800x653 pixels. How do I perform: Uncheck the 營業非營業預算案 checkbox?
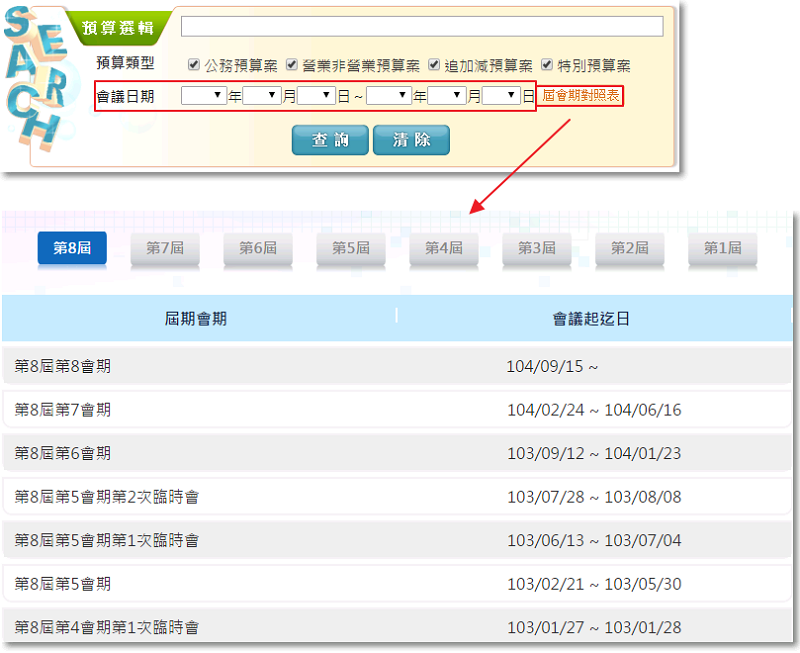292,66
